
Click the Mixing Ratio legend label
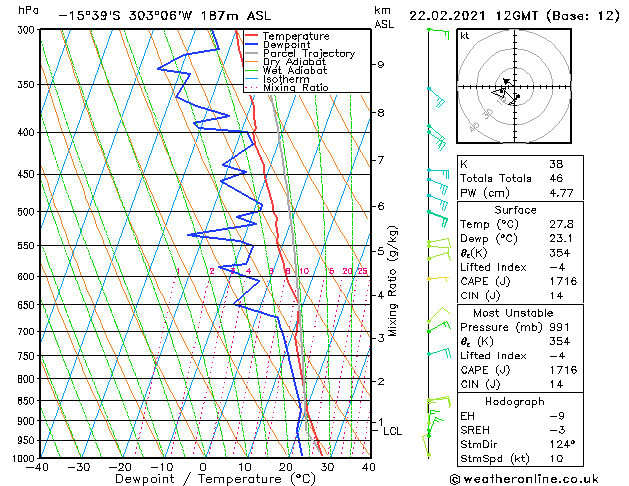click(296, 87)
